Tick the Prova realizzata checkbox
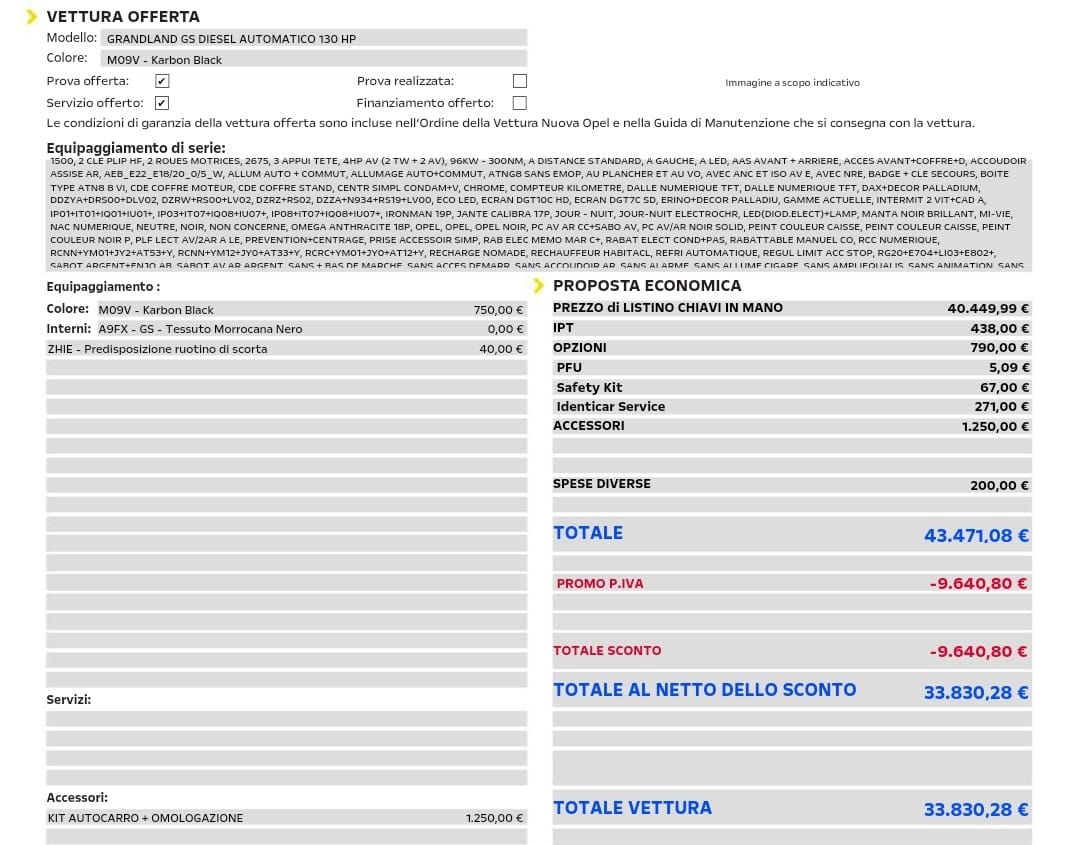The image size is (1080, 845). (x=519, y=81)
